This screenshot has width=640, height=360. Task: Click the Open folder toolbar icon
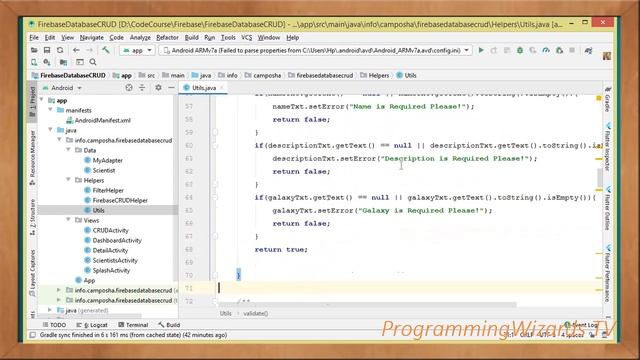click(x=34, y=50)
